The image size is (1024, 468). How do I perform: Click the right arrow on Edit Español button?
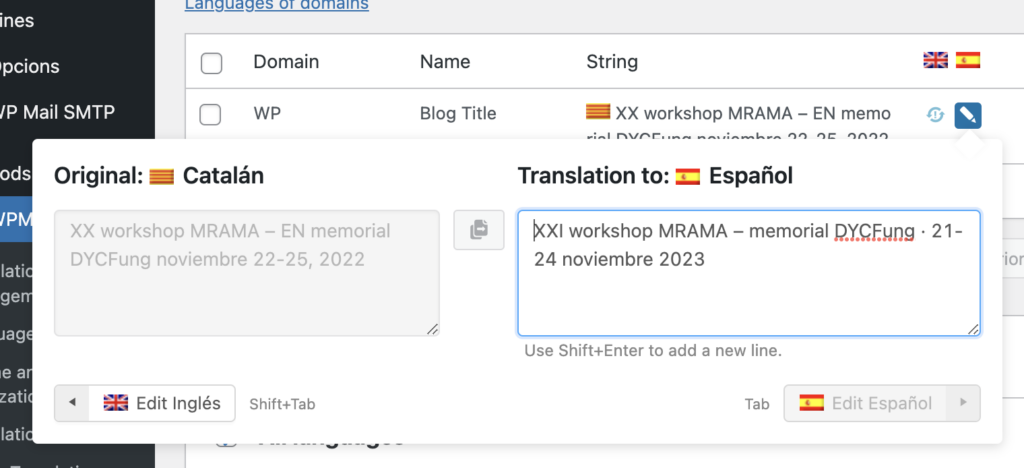pyautogui.click(x=963, y=403)
